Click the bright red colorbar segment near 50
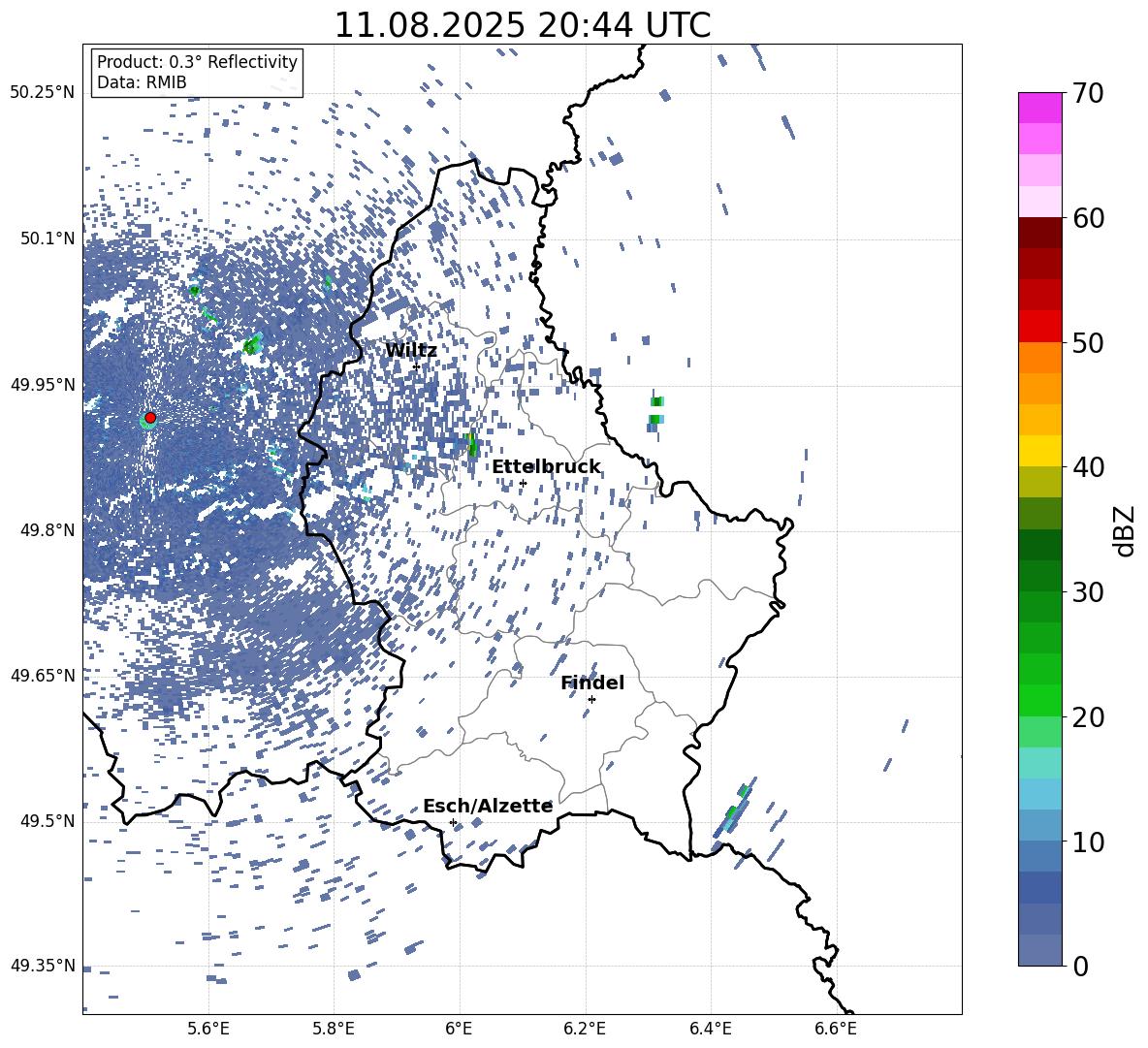This screenshot has width=1148, height=1048. 1040,327
